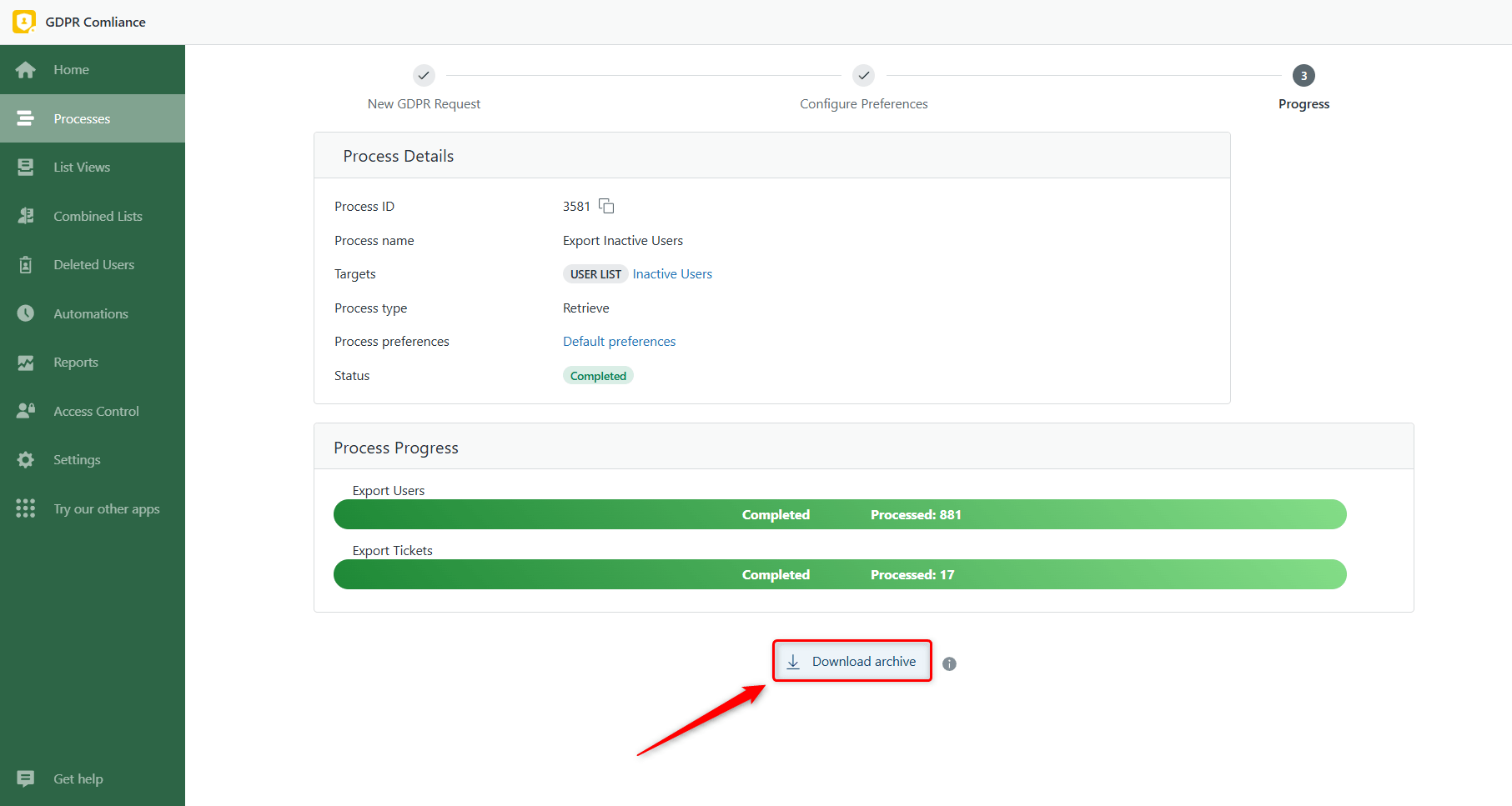Click the Process Details heading
Viewport: 1512px width, 806px height.
399,156
